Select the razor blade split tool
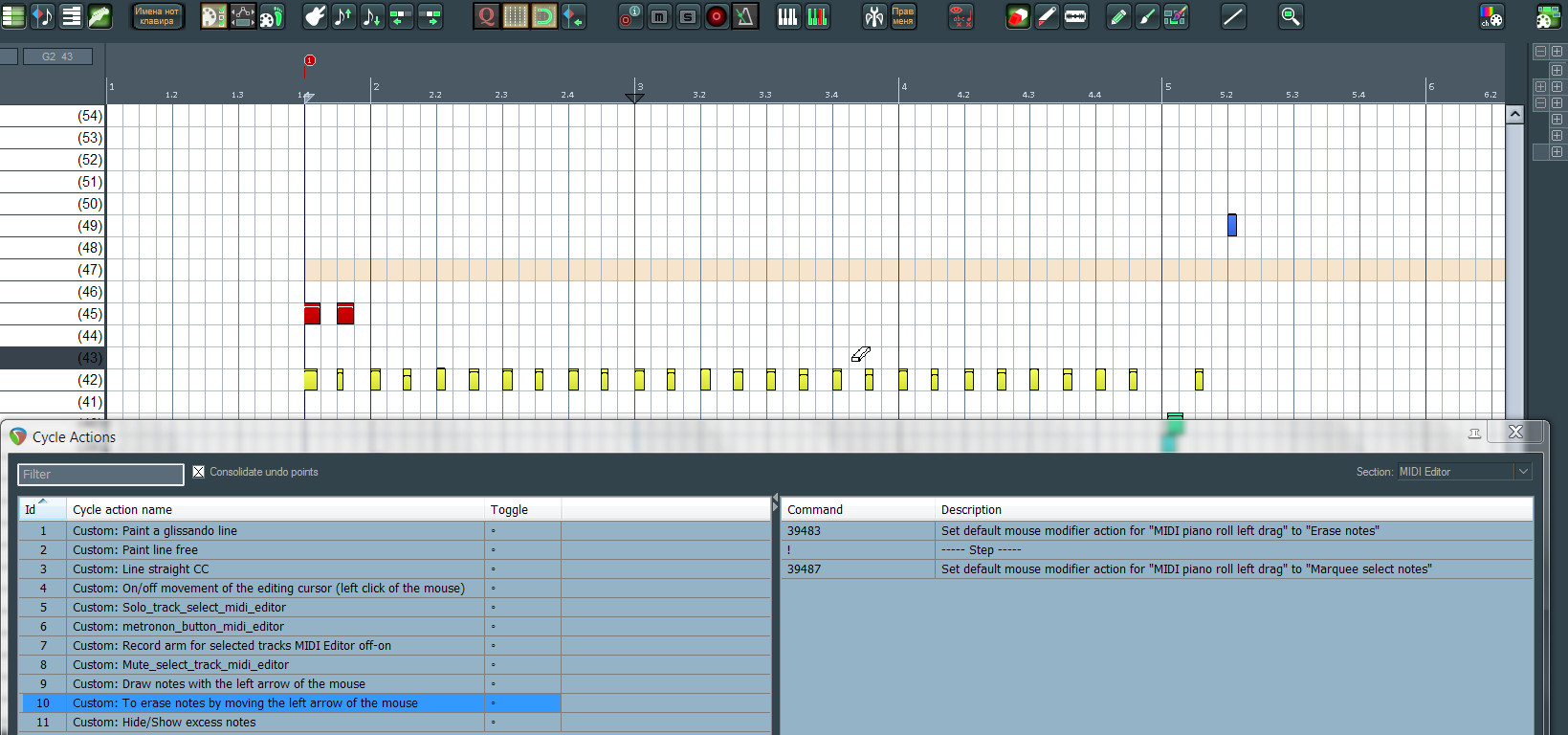This screenshot has height=735, width=1568. [1075, 16]
